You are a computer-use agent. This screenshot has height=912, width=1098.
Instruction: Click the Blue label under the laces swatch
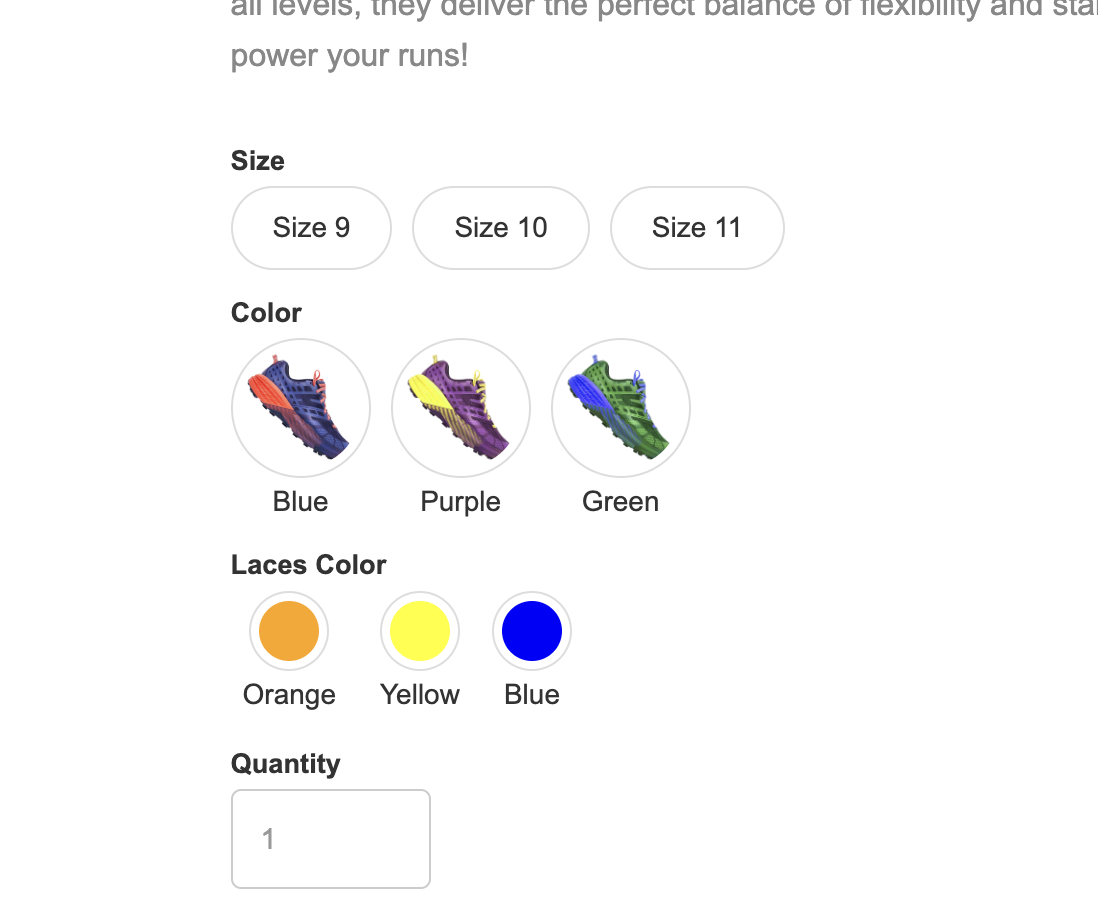point(532,695)
